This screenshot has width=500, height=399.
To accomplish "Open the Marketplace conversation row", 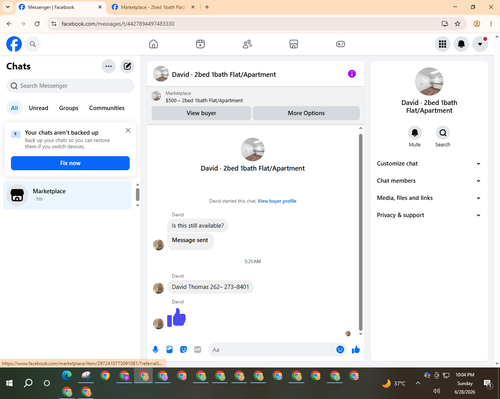I will (x=68, y=195).
